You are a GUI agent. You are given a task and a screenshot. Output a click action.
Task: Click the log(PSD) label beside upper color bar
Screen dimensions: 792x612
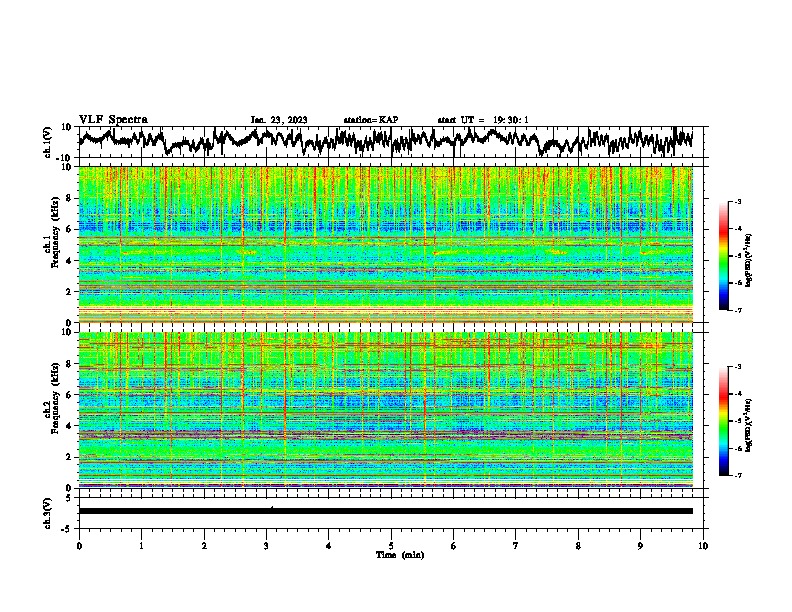pos(748,261)
